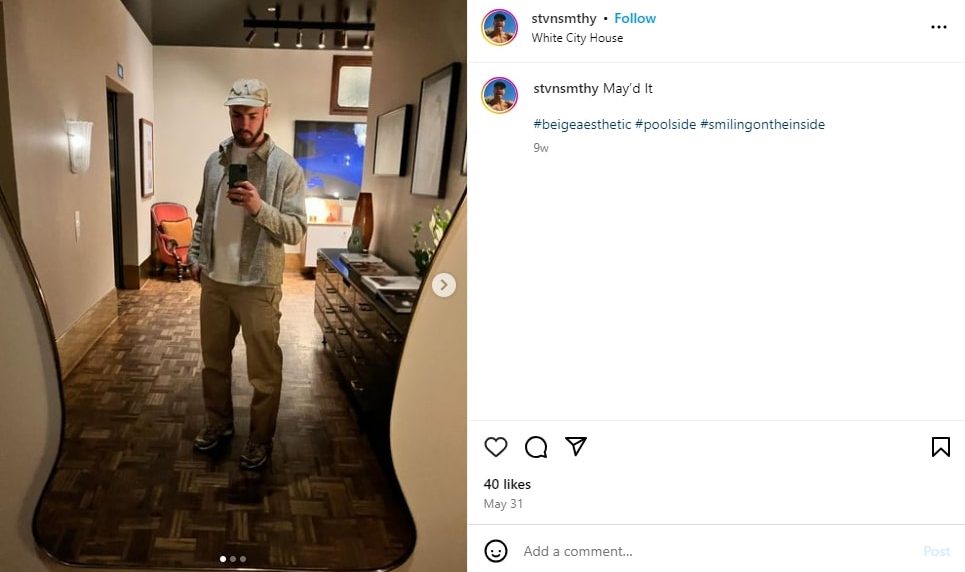
Task: Save the post with the bookmark icon
Action: tap(940, 447)
